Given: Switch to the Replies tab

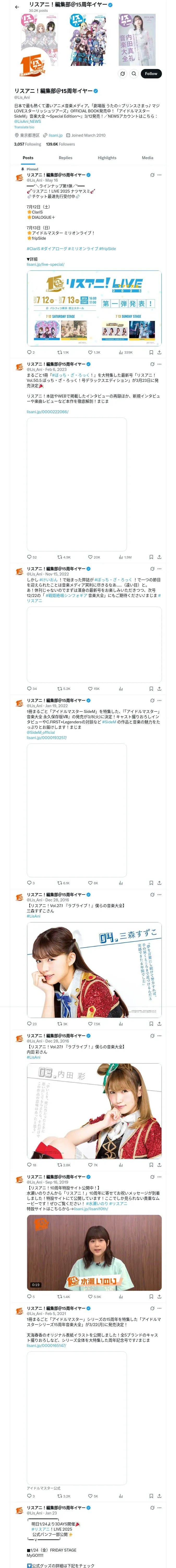Looking at the screenshot, I should pos(65,158).
